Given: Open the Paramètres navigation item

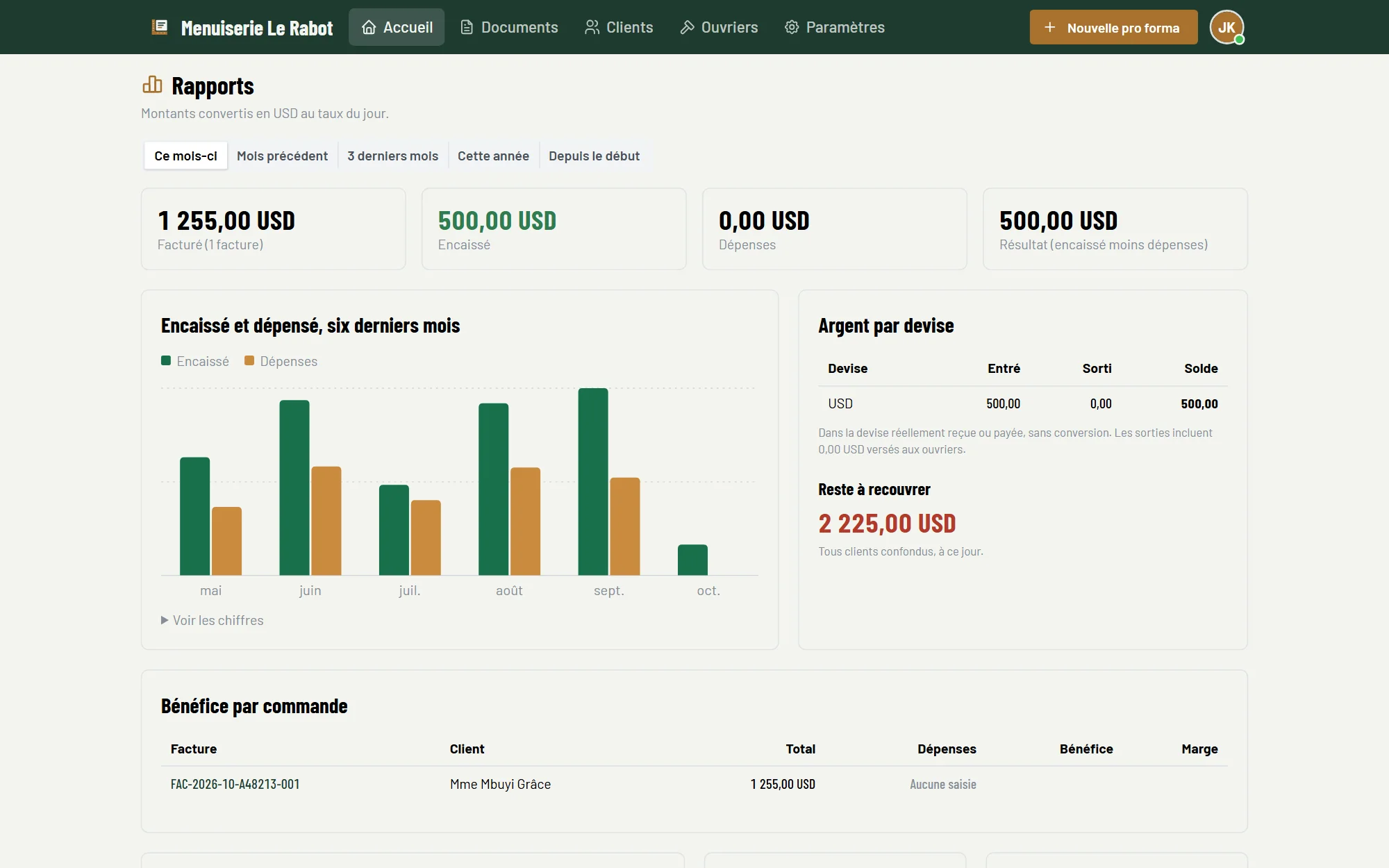Looking at the screenshot, I should pyautogui.click(x=835, y=27).
